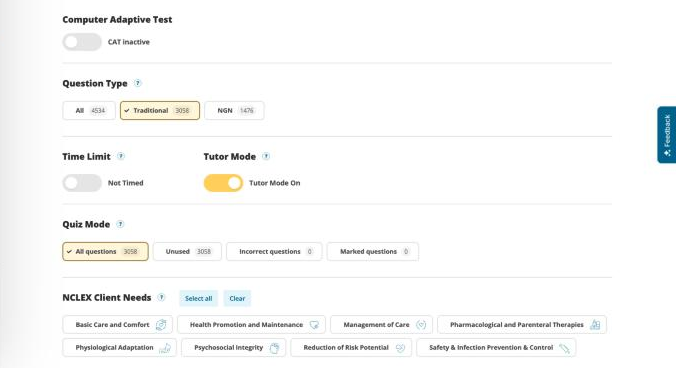The height and width of the screenshot is (368, 676).
Task: Select the Basic Care and Comfort category
Action: (117, 325)
